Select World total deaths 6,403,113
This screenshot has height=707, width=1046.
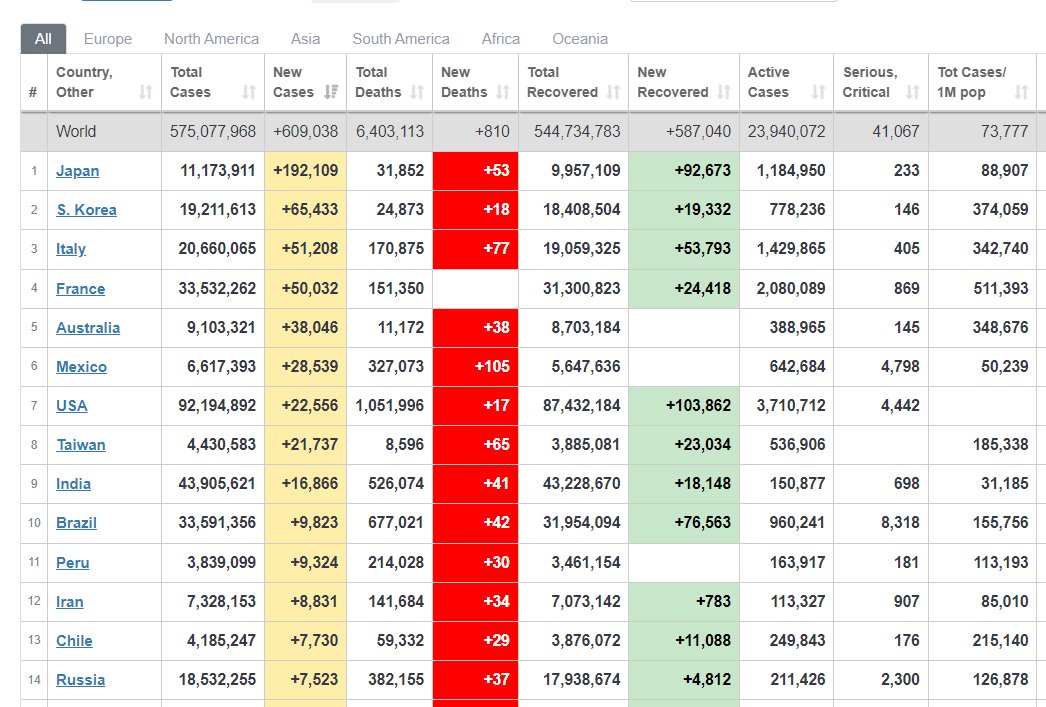tap(390, 131)
